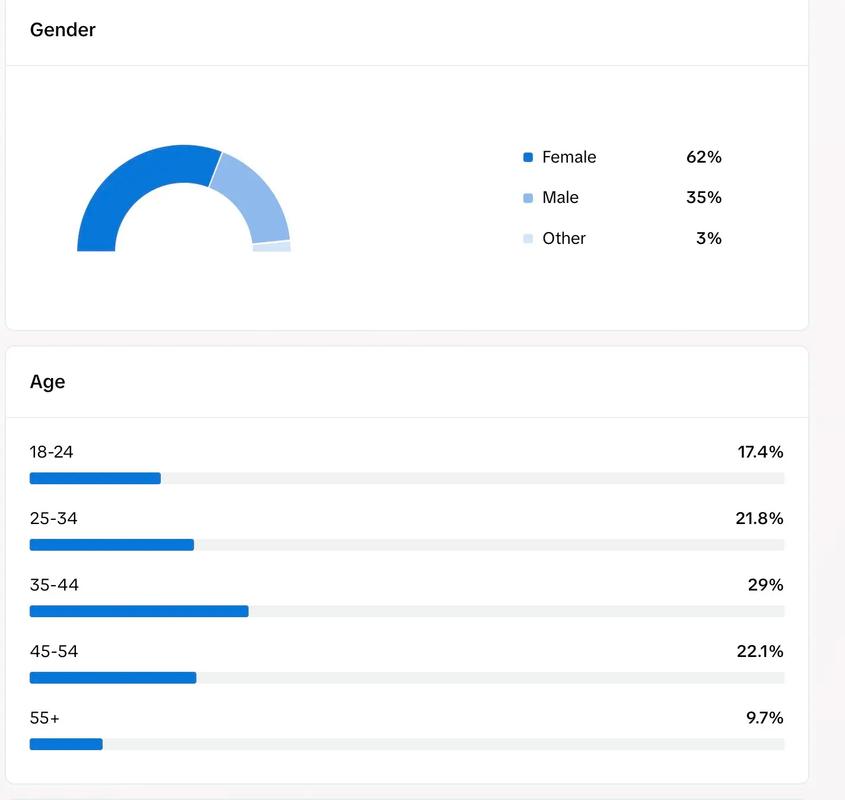This screenshot has height=800, width=845.
Task: Select the small Other segment of the chart
Action: [271, 247]
